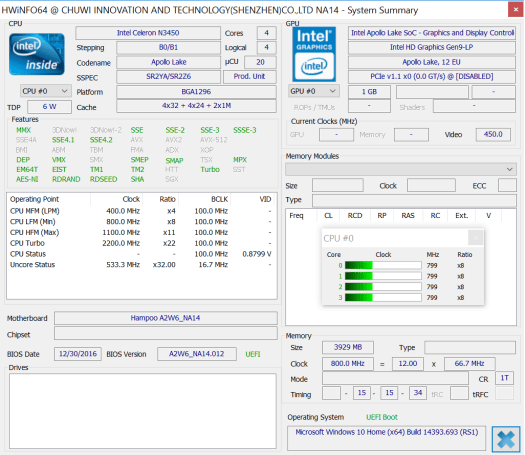Click the empty Drives list box
Screen dimensions: 525x455
point(143,411)
